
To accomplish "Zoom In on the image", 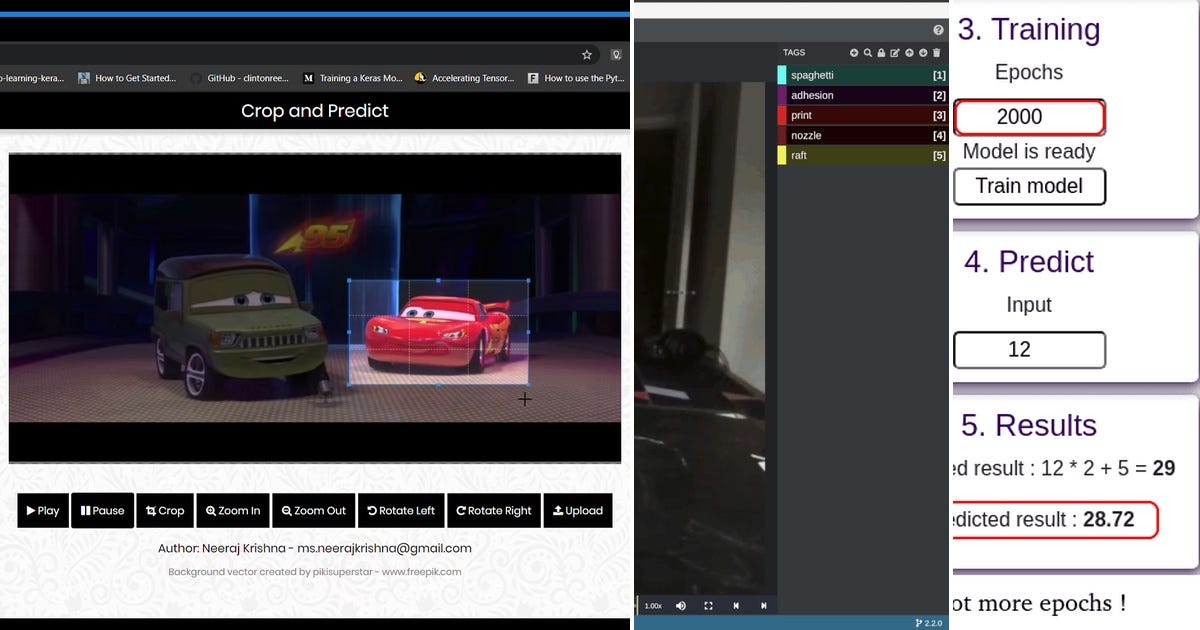I will 233,510.
